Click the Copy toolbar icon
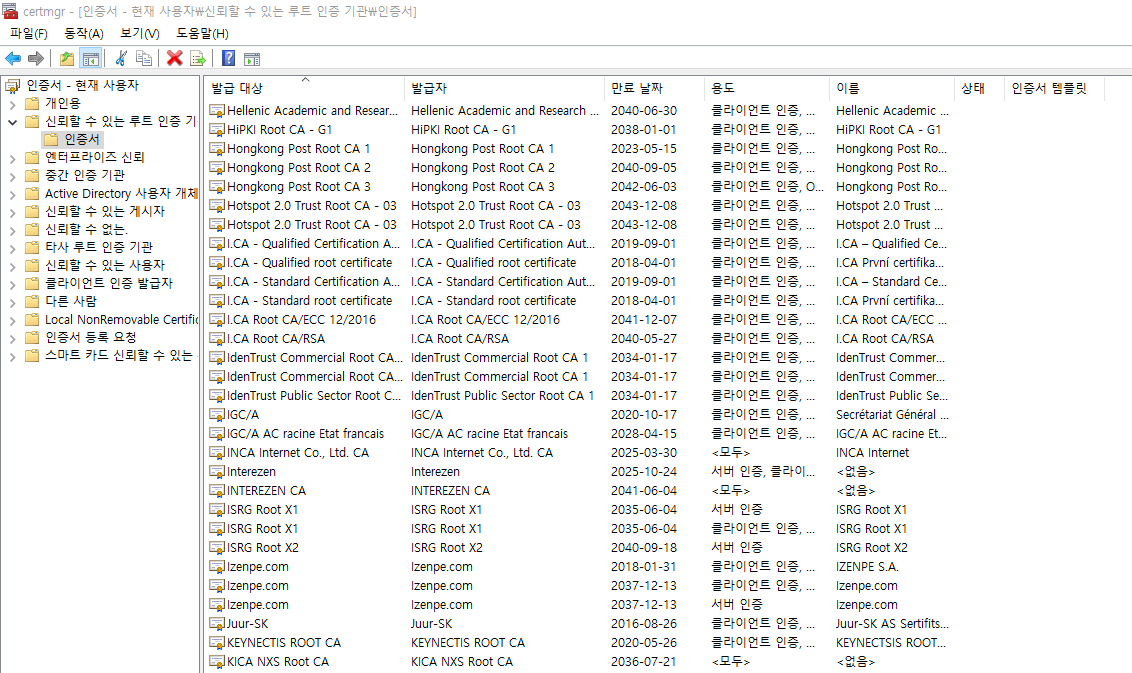1132x673 pixels. click(144, 58)
